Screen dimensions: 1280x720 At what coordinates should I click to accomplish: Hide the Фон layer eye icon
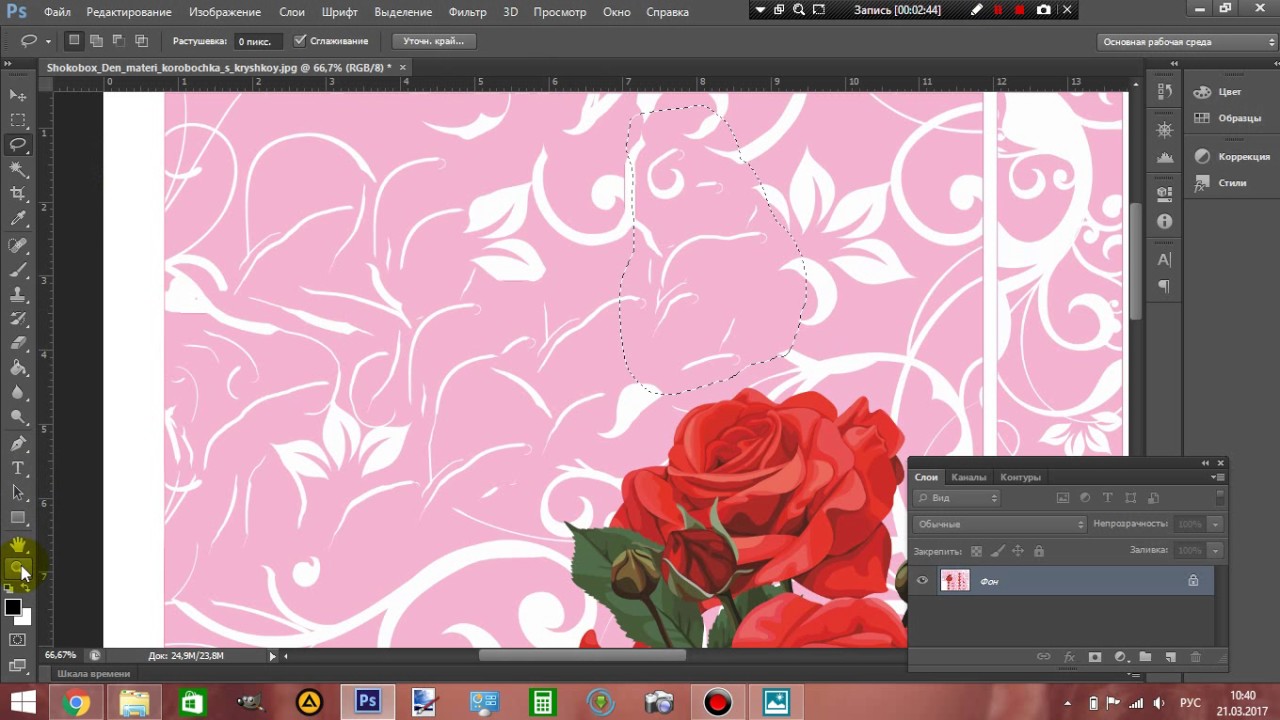point(922,580)
